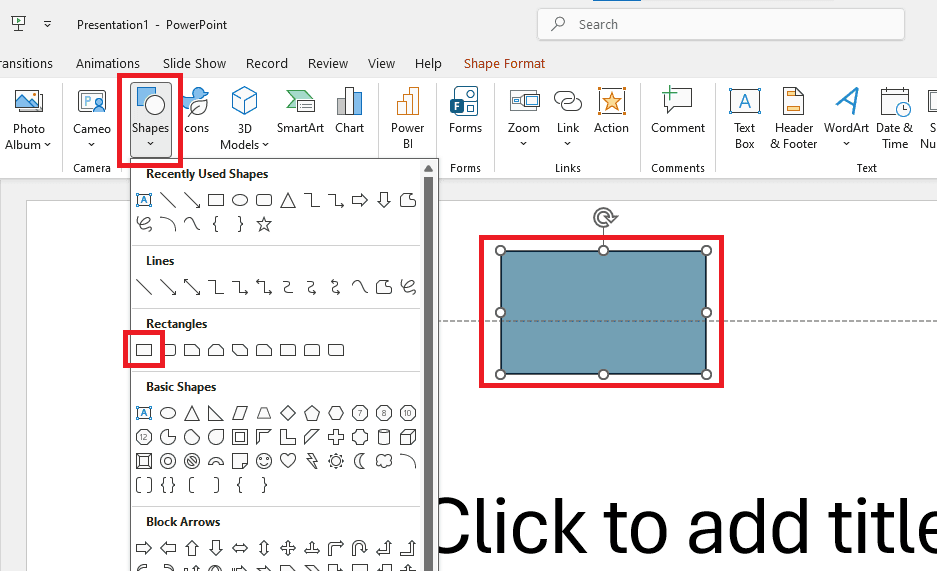Switch to the Animations tab

(x=108, y=63)
